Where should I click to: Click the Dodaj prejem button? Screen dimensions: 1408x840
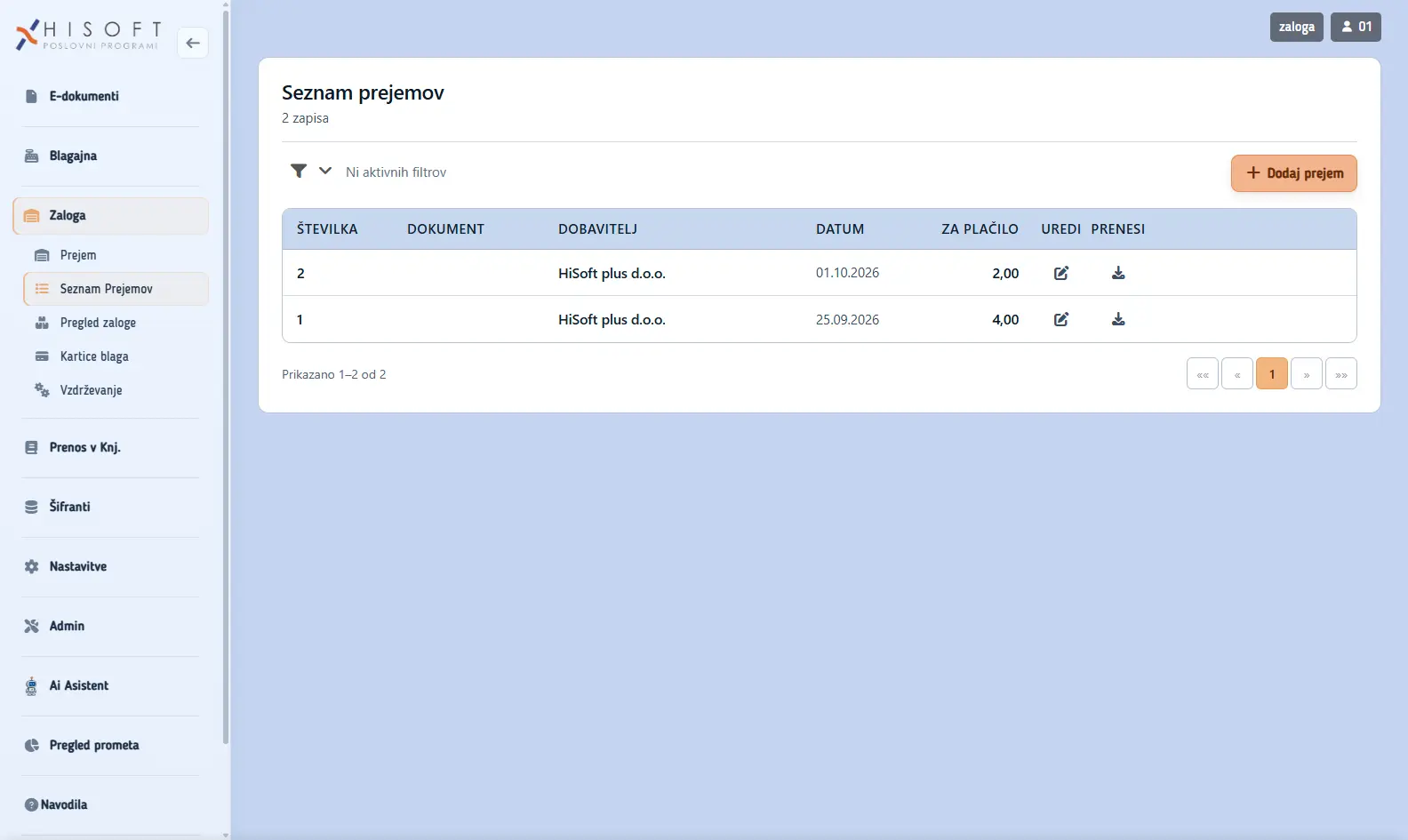coord(1294,173)
